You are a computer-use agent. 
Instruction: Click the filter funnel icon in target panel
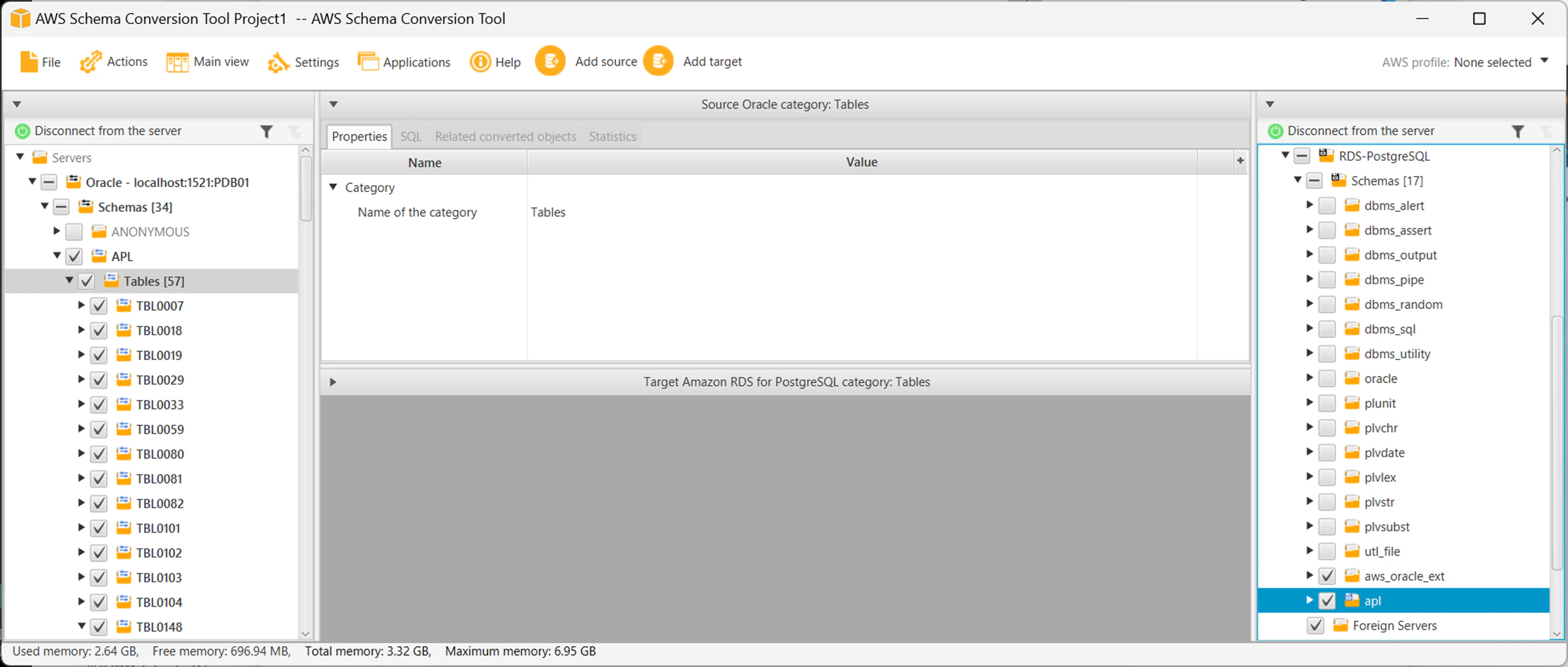tap(1518, 131)
